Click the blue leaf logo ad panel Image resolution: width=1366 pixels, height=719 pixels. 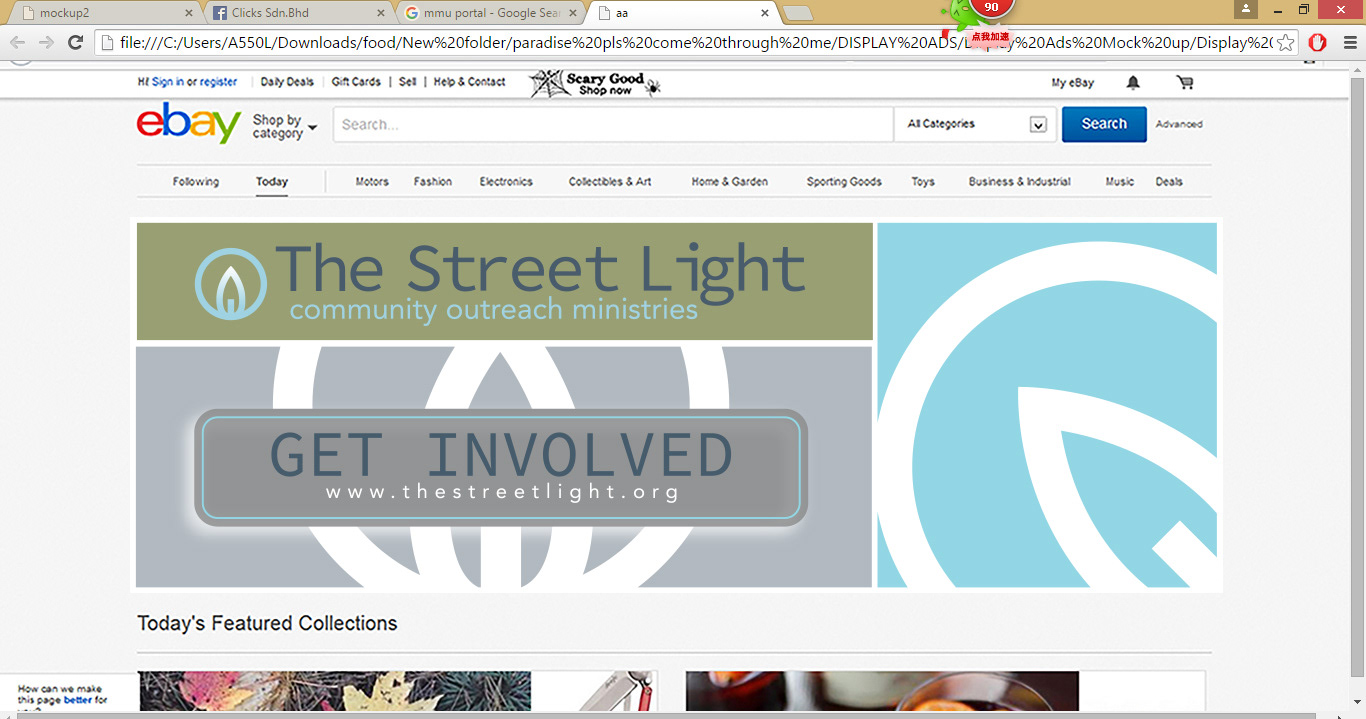(x=1047, y=405)
